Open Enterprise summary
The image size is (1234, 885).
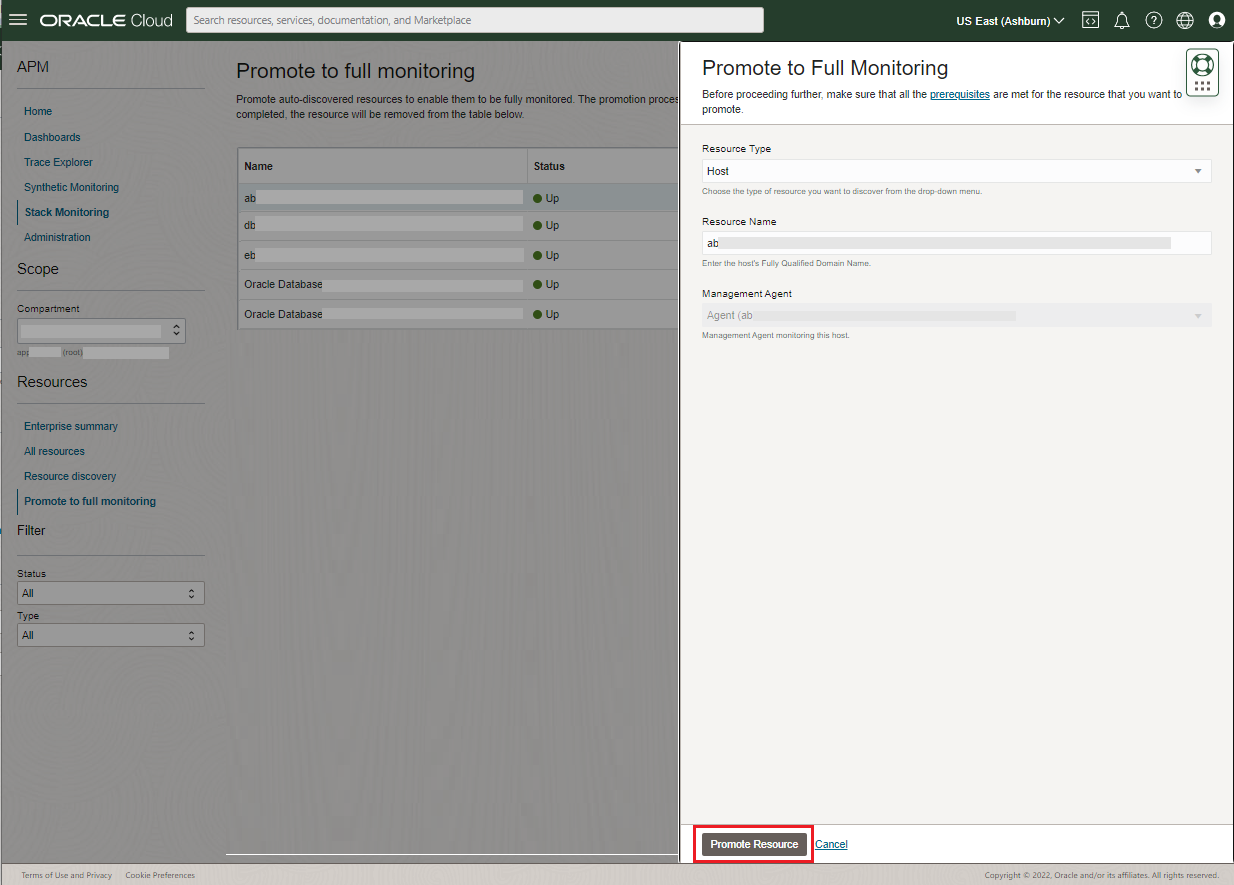(71, 426)
